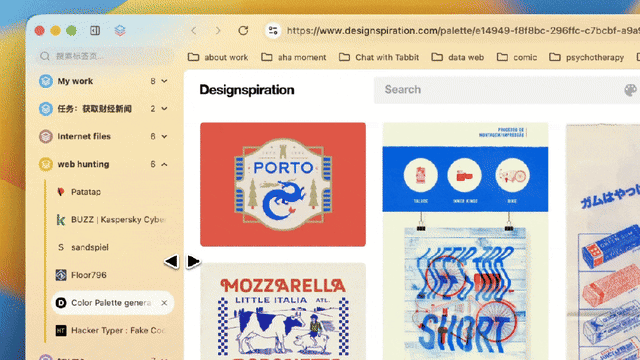The width and height of the screenshot is (640, 360).
Task: Go back with the left arrow
Action: click(194, 31)
